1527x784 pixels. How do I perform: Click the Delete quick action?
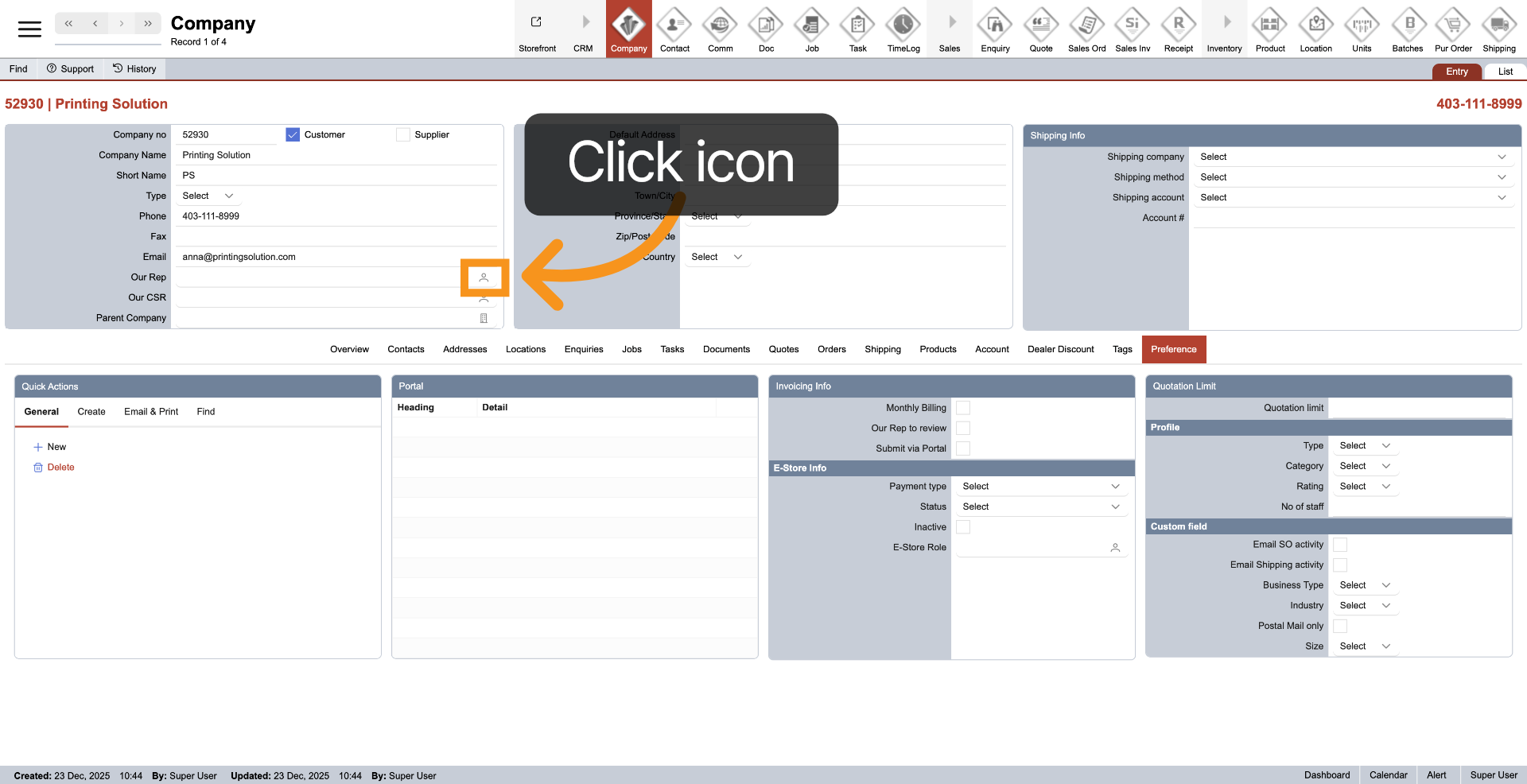(x=60, y=468)
